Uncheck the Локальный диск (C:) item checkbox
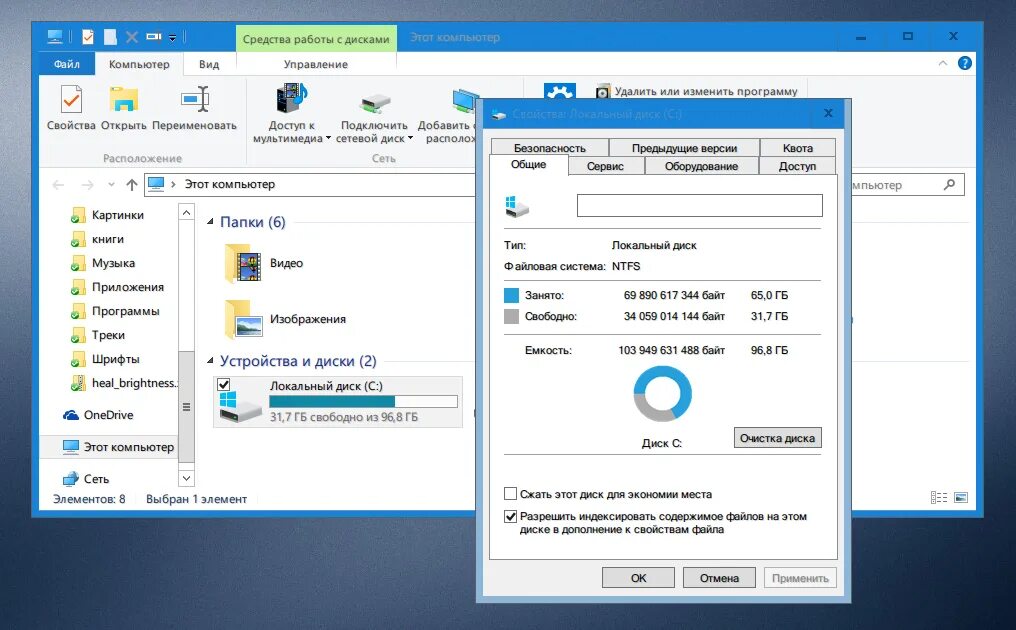 [224, 384]
